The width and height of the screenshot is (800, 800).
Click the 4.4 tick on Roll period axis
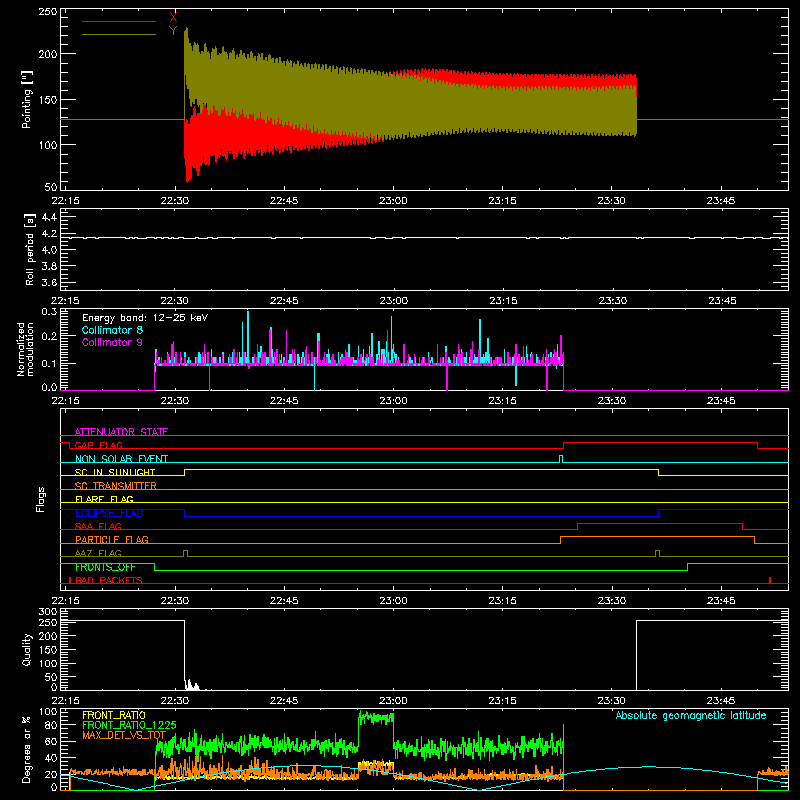[49, 217]
